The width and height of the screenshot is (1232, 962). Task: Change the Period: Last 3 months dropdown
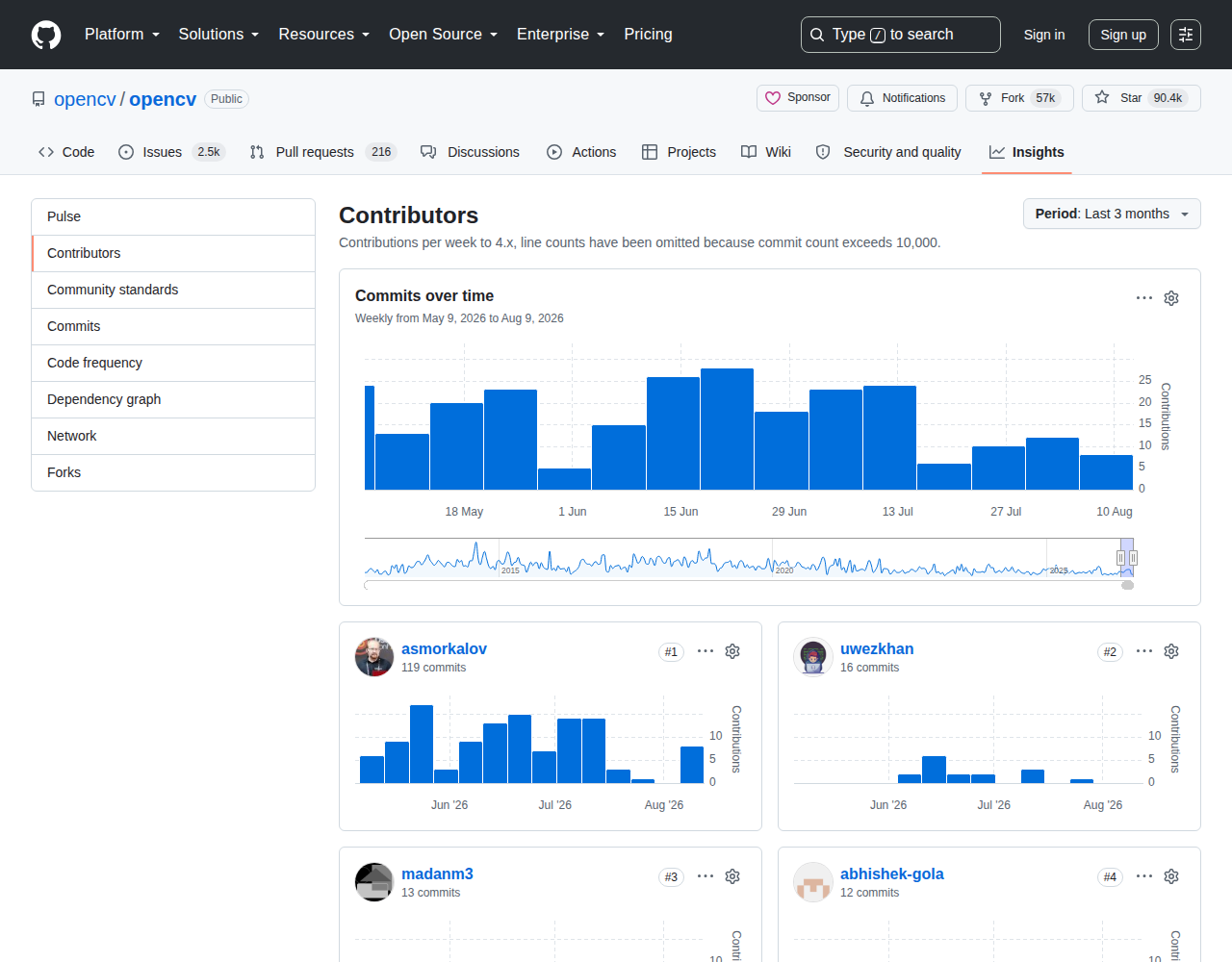[1112, 214]
